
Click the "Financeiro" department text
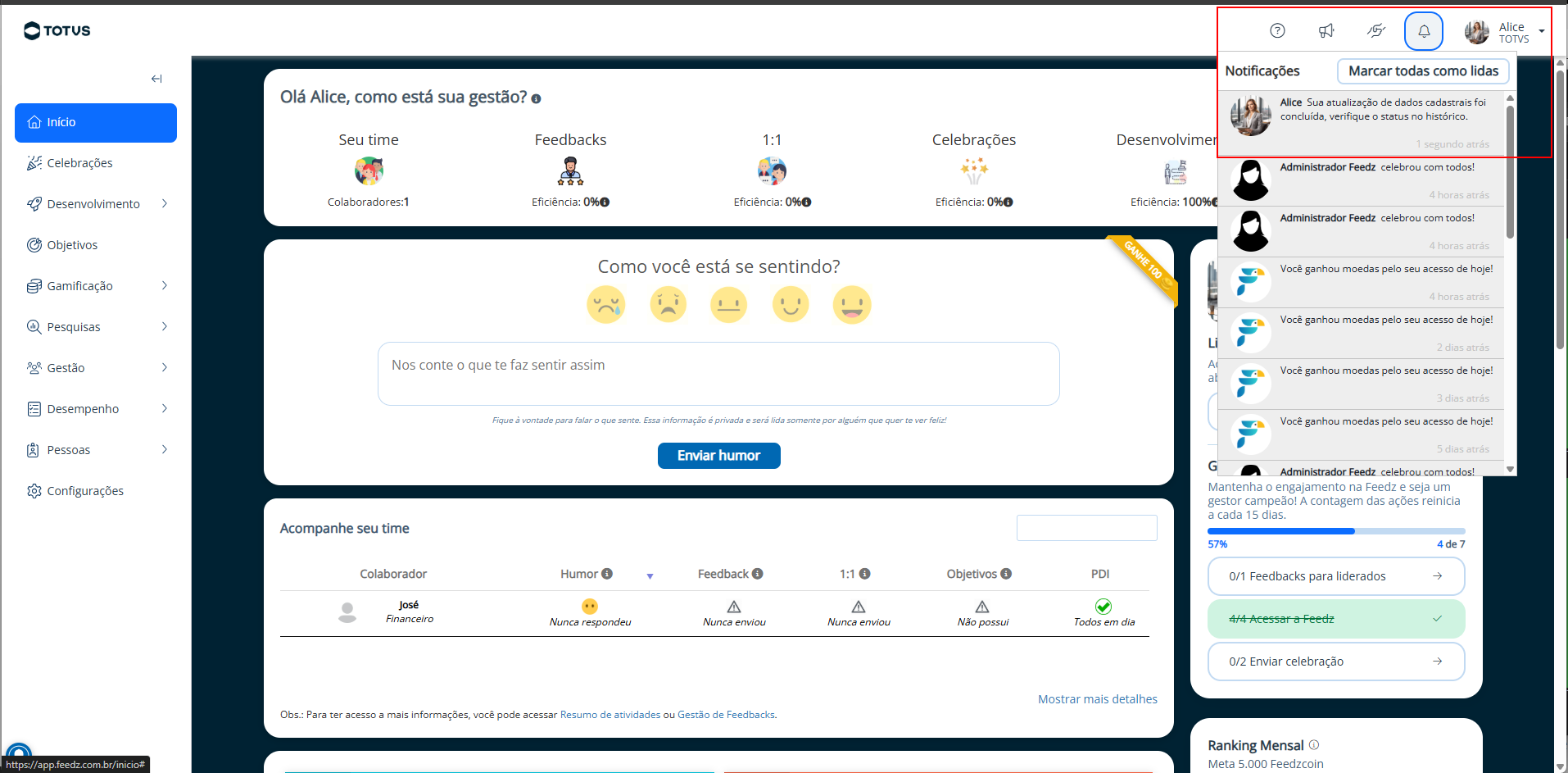[x=410, y=619]
